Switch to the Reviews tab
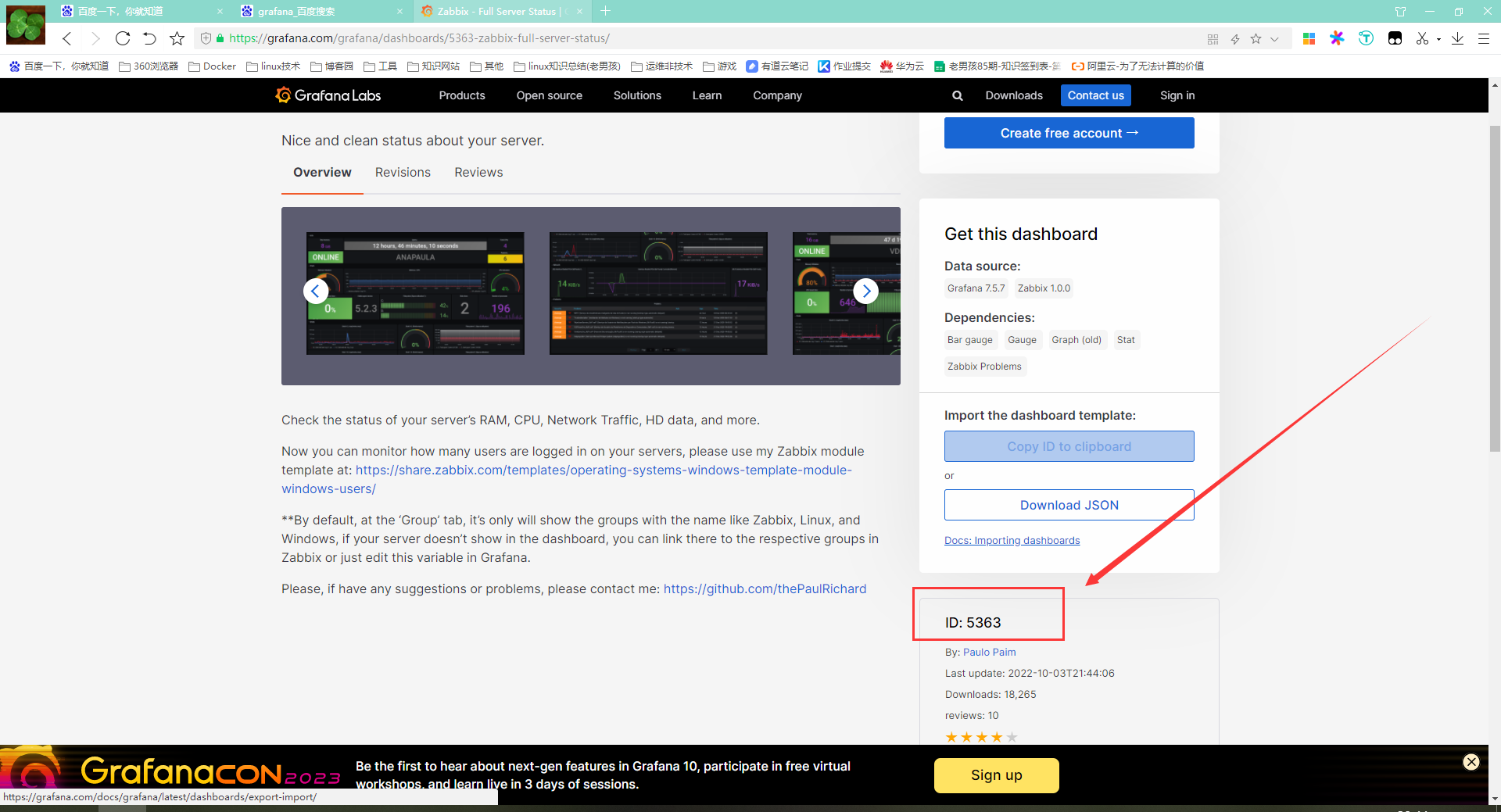Screen dimensions: 1501x812 [x=478, y=173]
